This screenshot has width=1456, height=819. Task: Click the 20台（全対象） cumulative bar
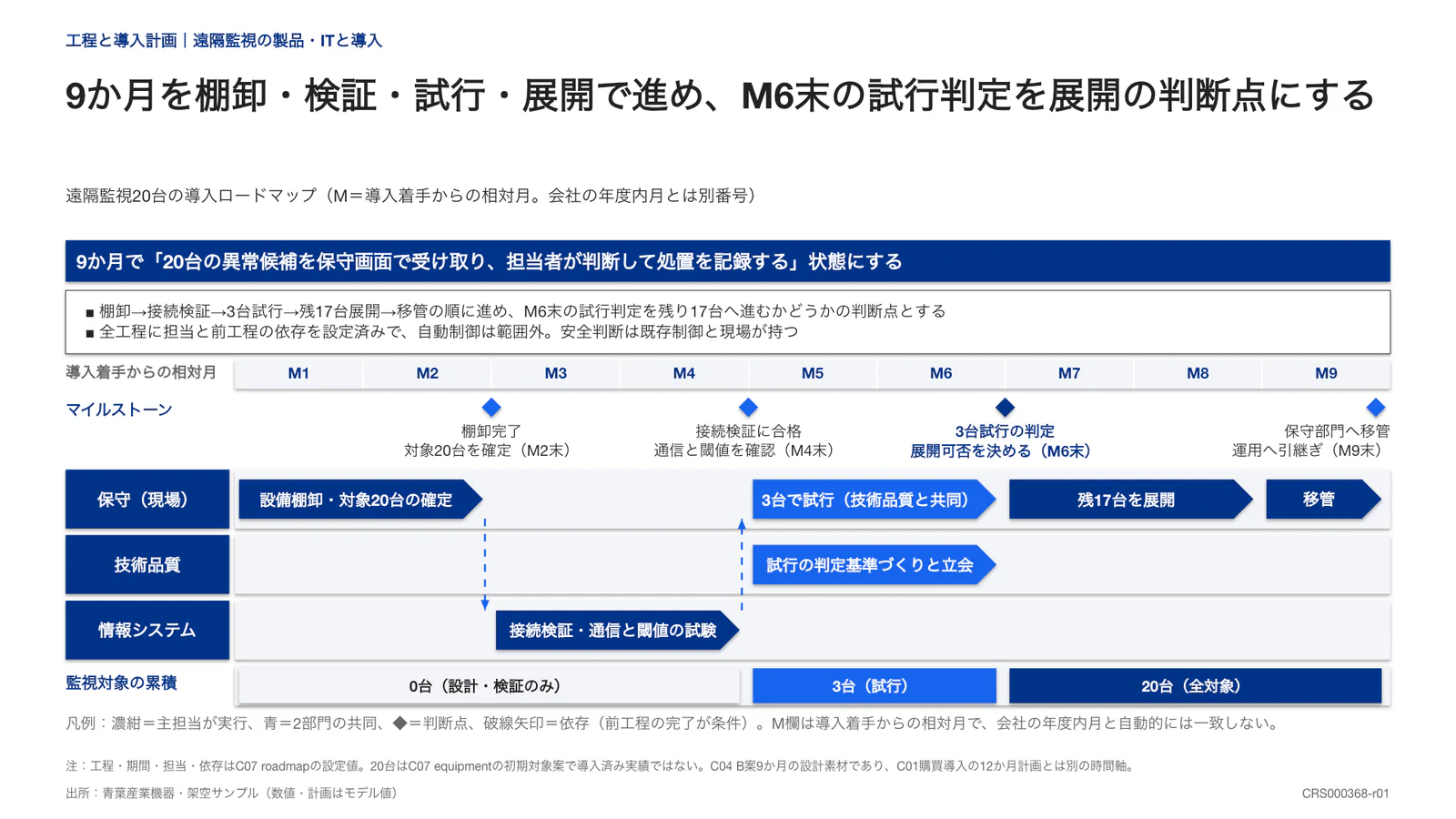tap(1195, 686)
